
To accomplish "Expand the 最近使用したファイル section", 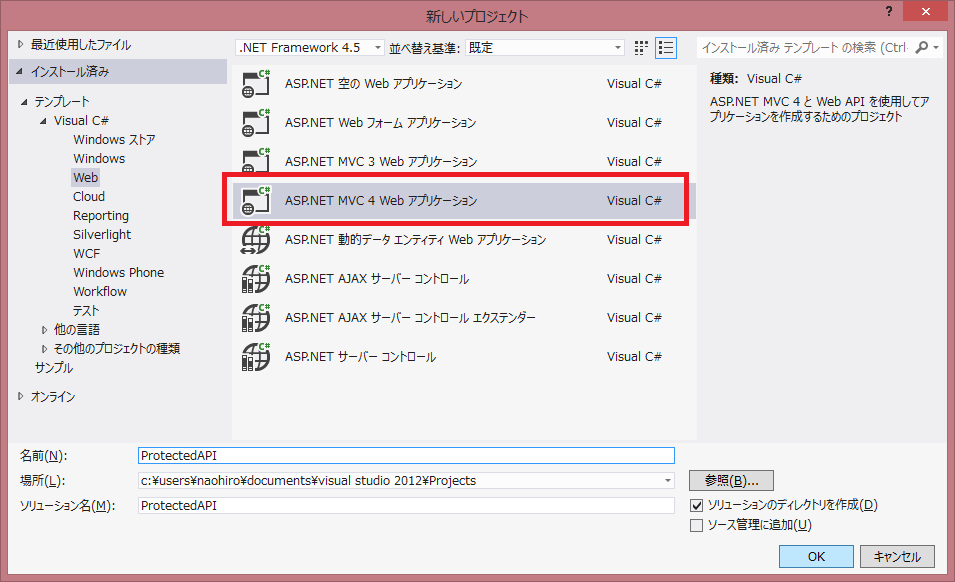I will pyautogui.click(x=20, y=44).
